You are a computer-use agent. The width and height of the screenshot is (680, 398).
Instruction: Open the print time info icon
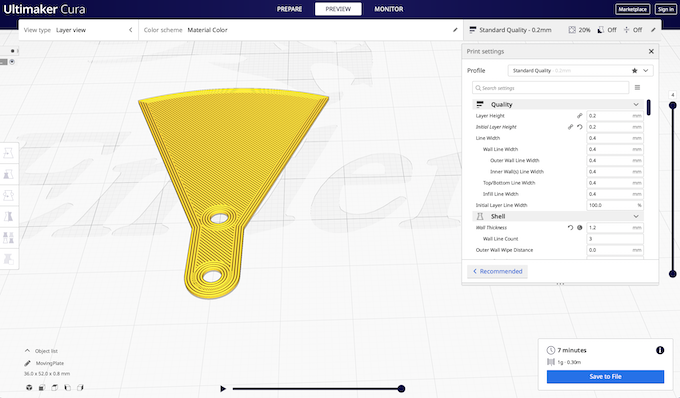[660, 350]
